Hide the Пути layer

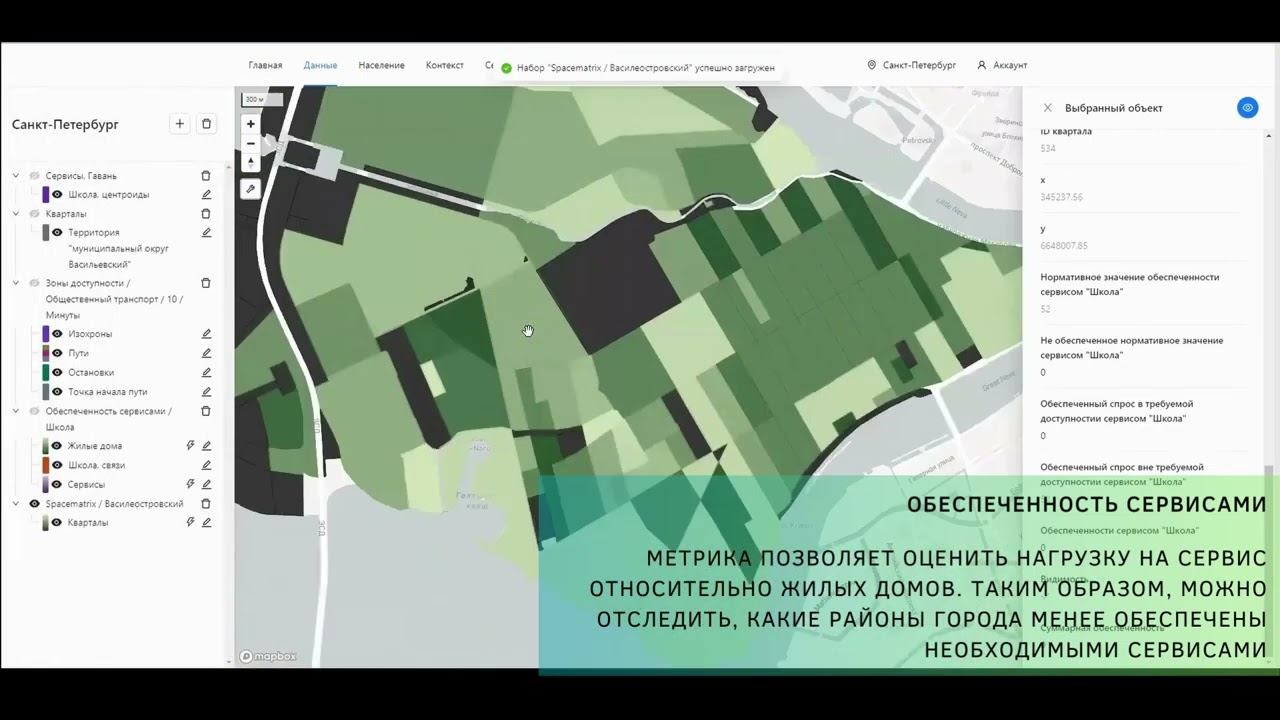(x=57, y=353)
